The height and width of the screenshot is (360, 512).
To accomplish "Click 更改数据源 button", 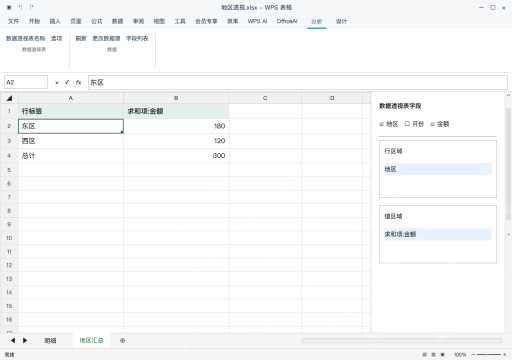I will (106, 39).
